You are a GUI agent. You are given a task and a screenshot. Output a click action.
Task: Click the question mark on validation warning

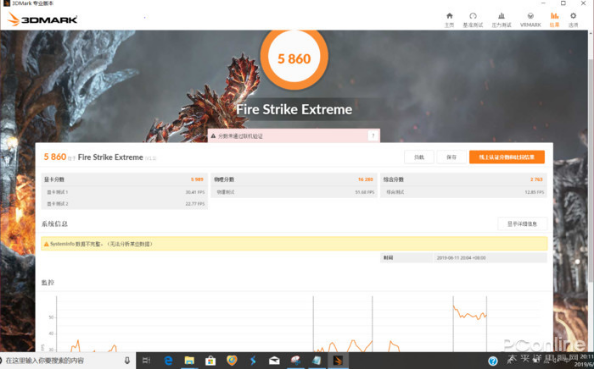click(x=373, y=136)
